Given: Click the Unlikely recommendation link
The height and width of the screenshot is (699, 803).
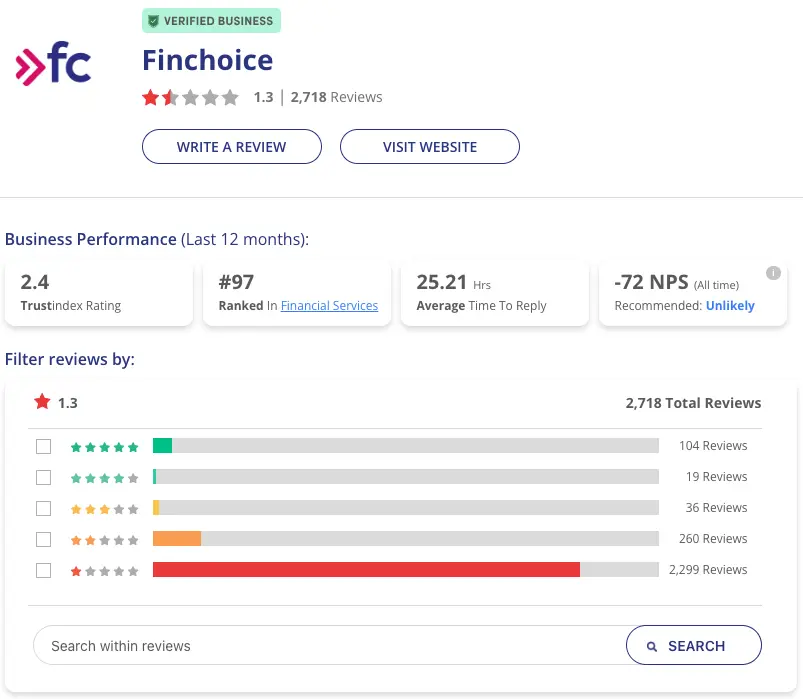Looking at the screenshot, I should (x=730, y=305).
